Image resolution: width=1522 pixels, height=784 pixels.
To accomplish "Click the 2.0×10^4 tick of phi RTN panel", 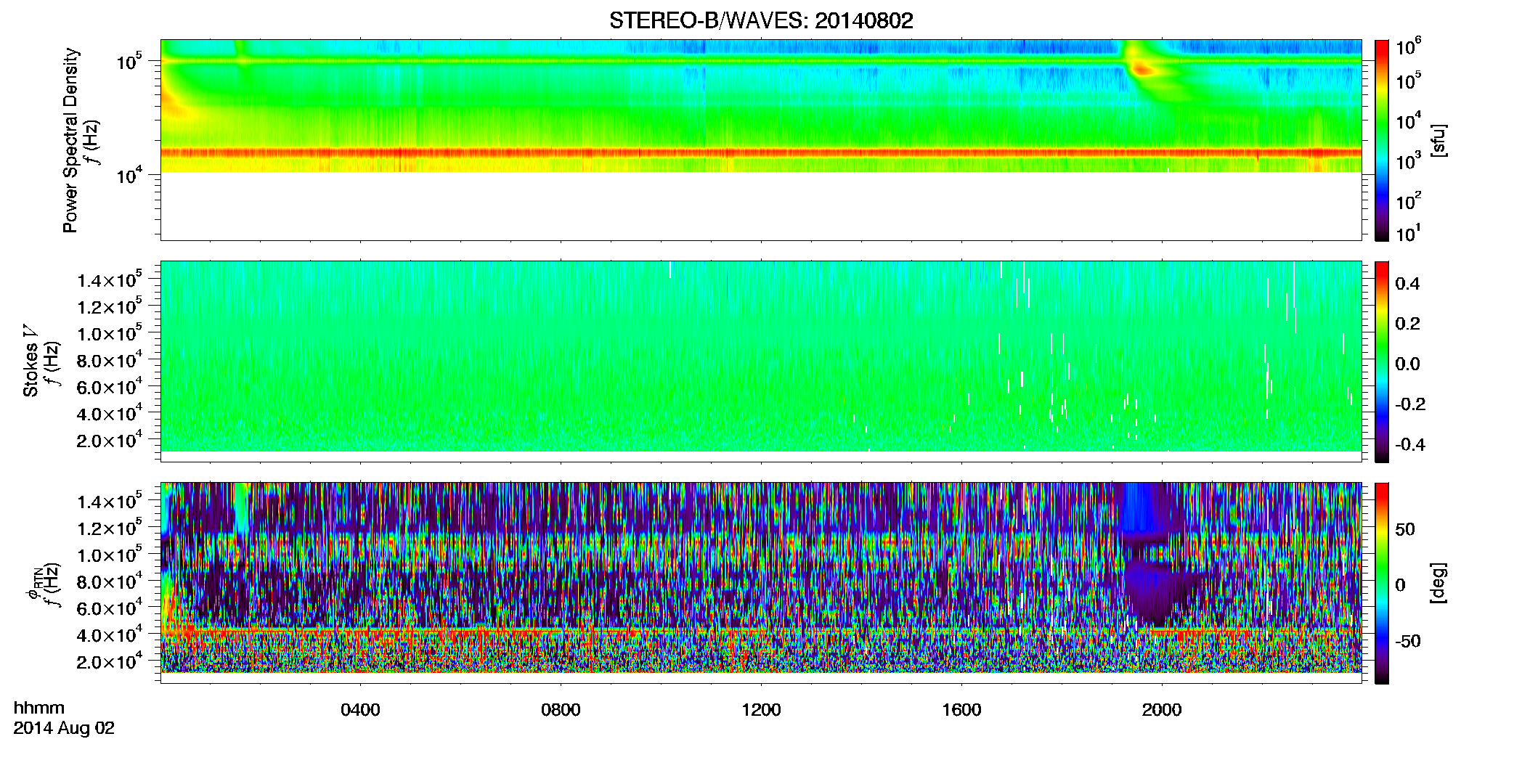I will point(109,662).
